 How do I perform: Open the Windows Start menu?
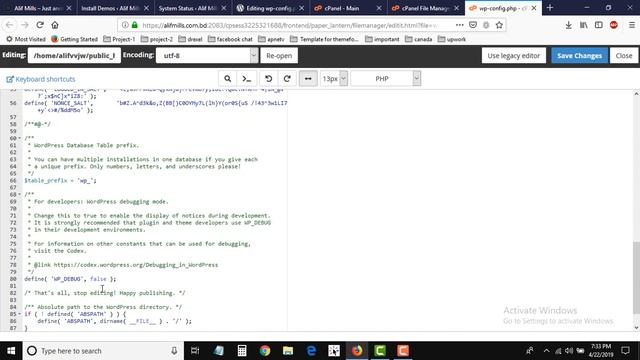click(x=11, y=351)
